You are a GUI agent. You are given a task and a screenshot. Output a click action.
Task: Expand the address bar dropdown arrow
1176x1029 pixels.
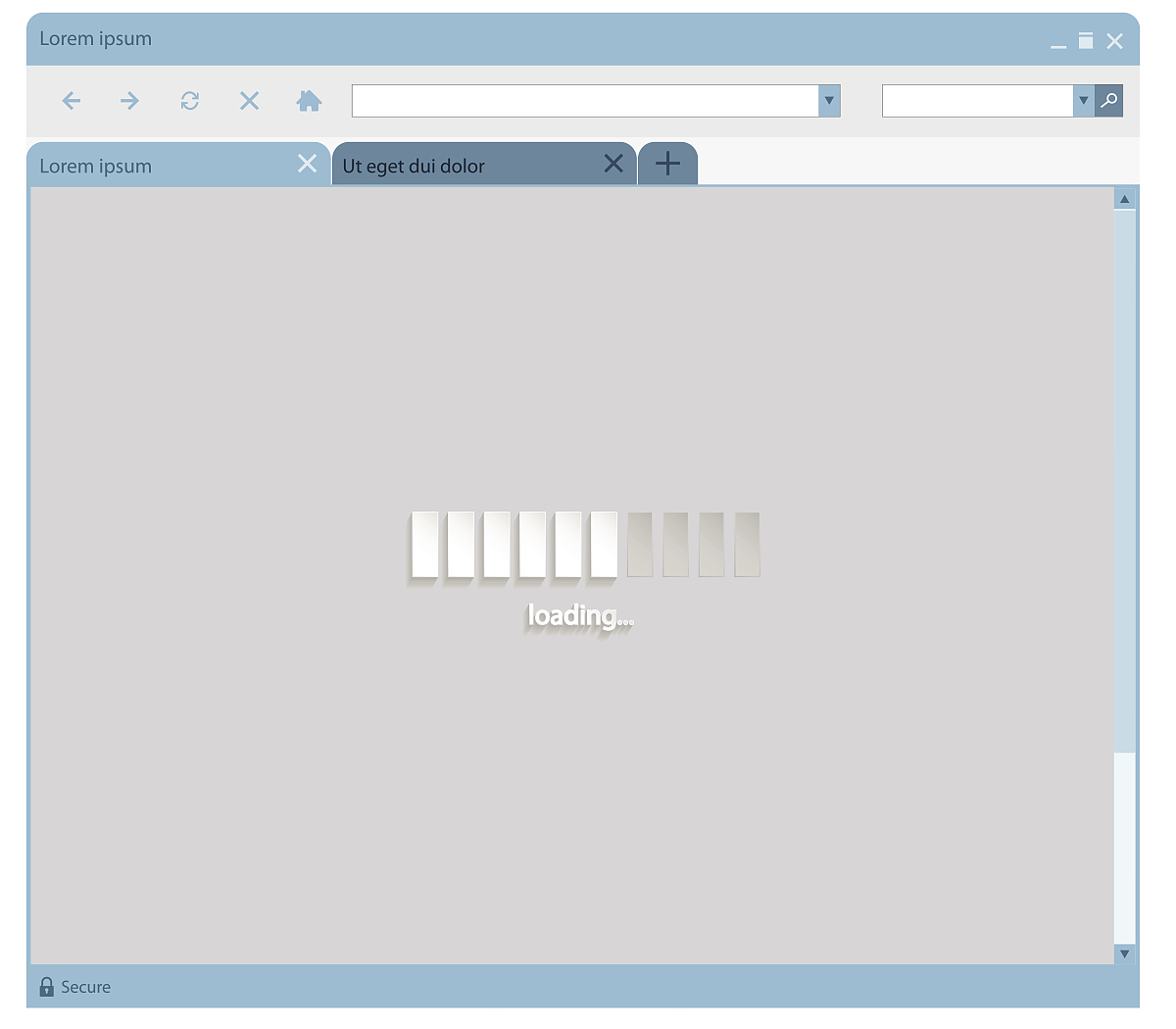[829, 101]
